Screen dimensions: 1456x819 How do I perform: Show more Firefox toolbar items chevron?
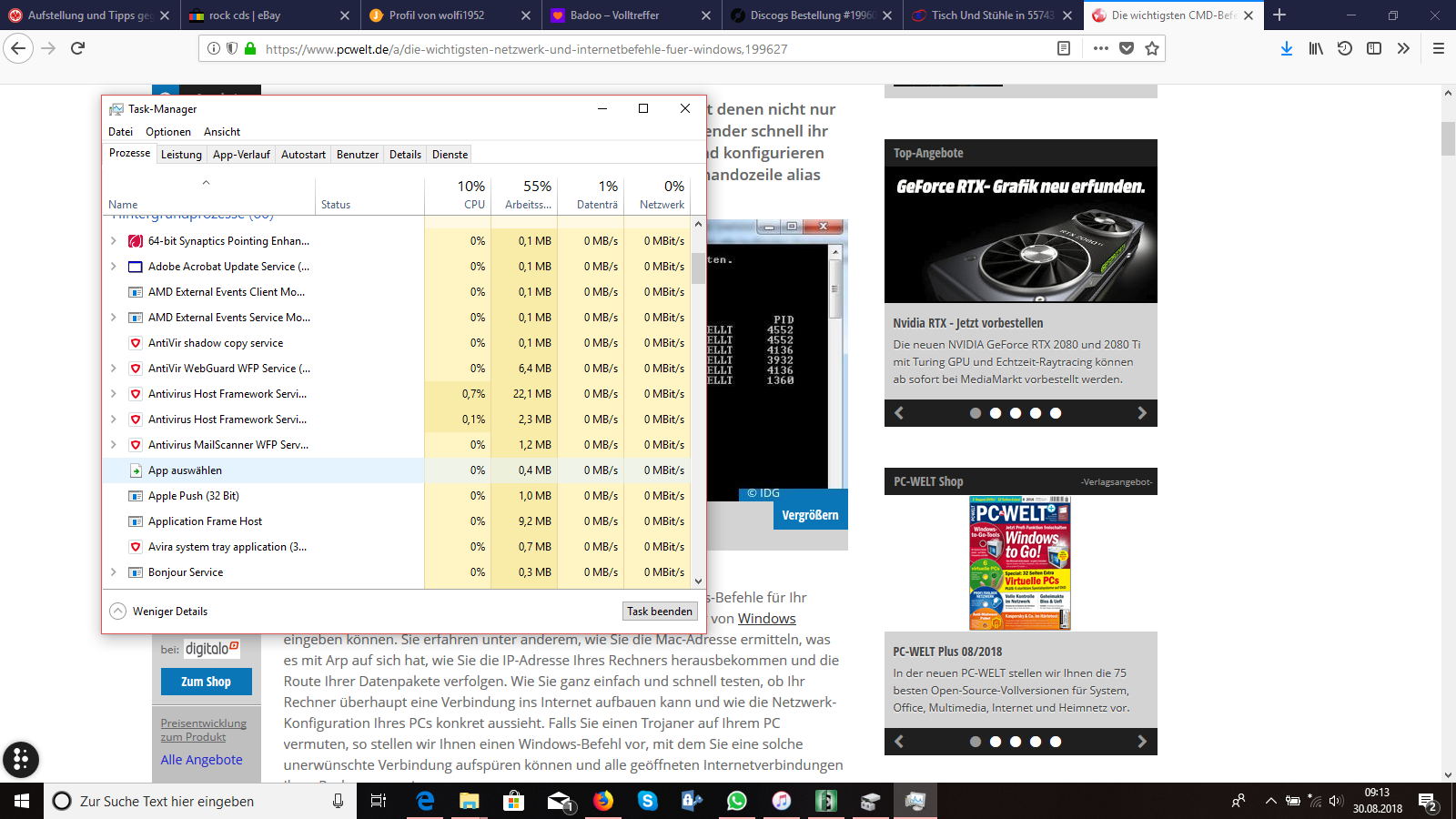1403,48
